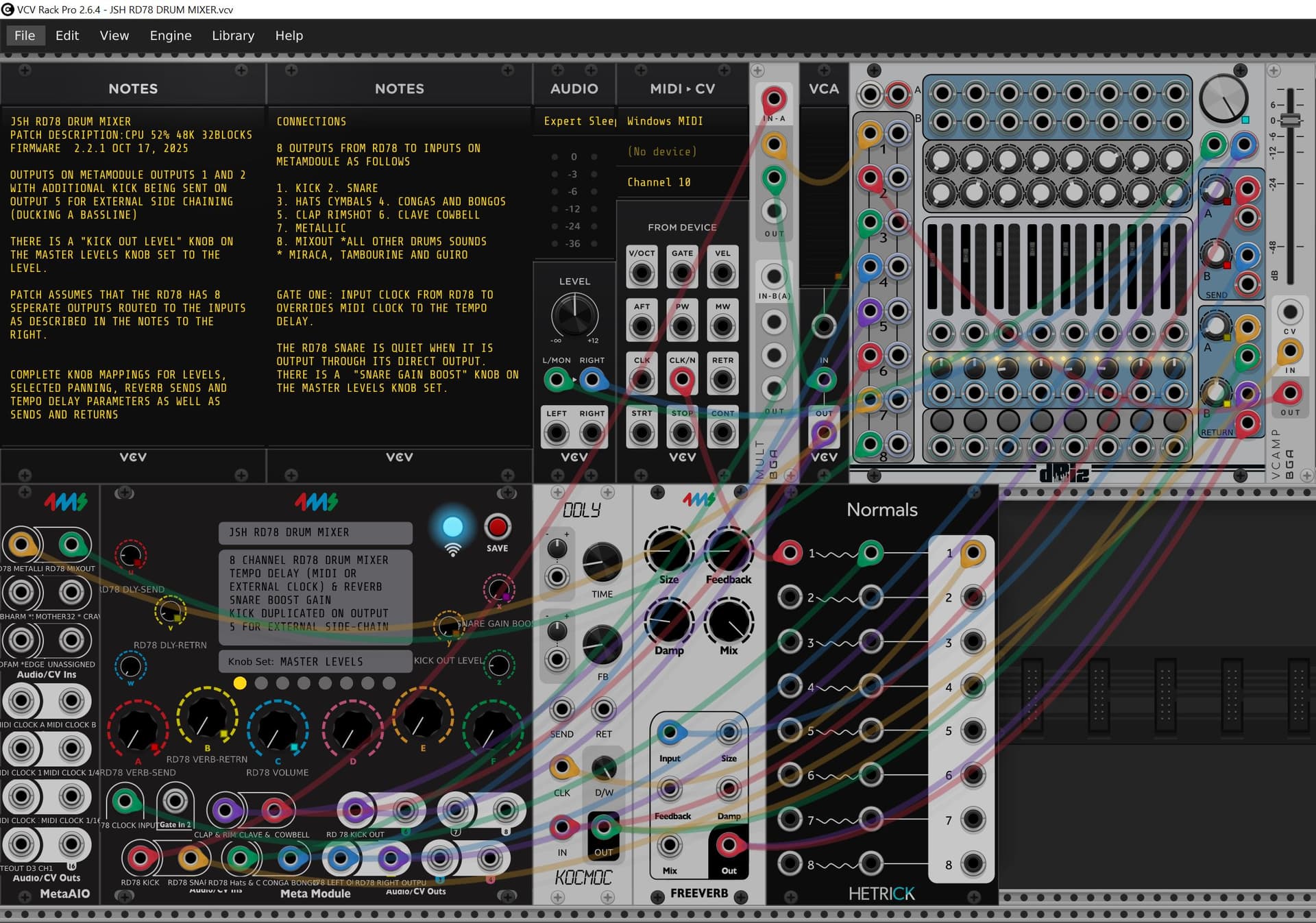Open the Library menu
This screenshot has height=923, width=1316.
click(232, 36)
